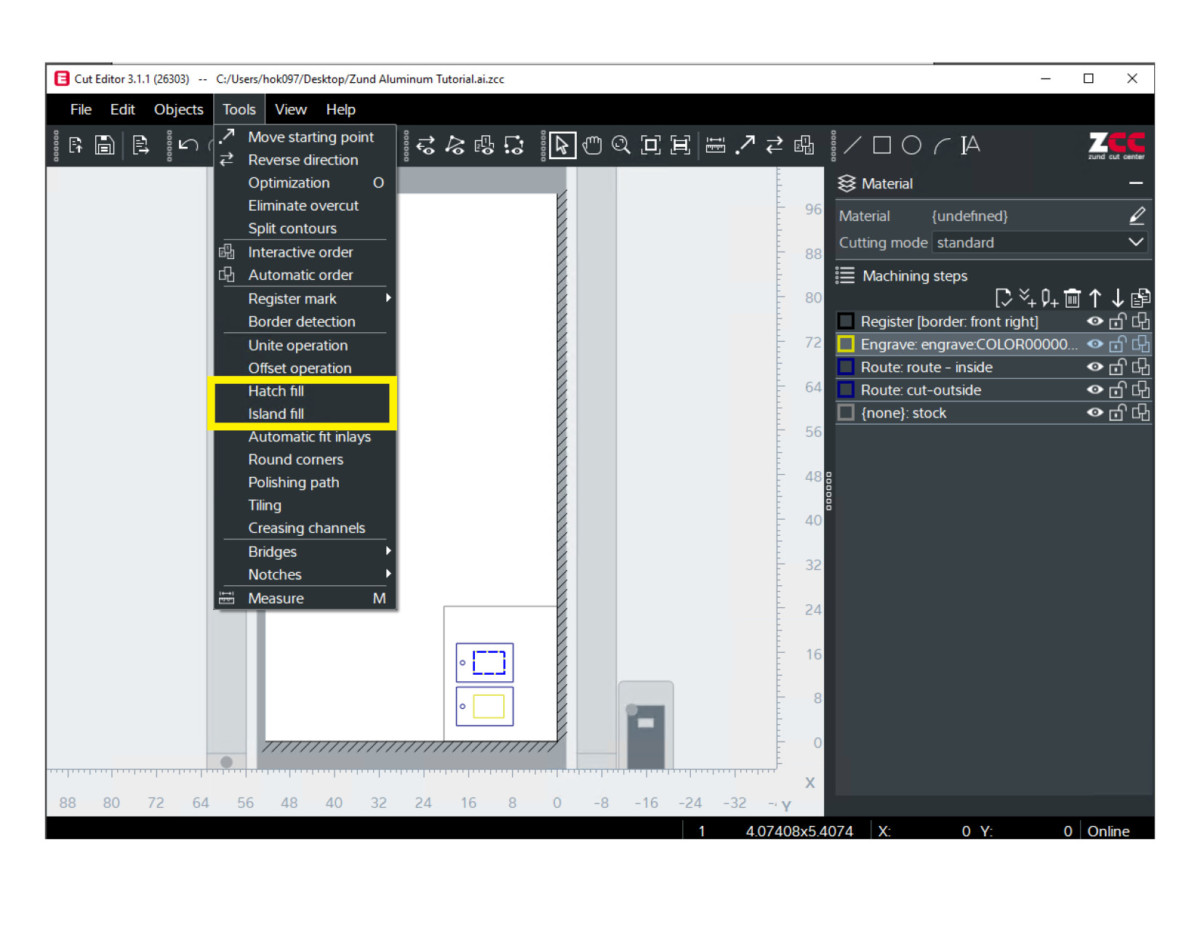
Task: Select the line drawing tool
Action: point(852,146)
